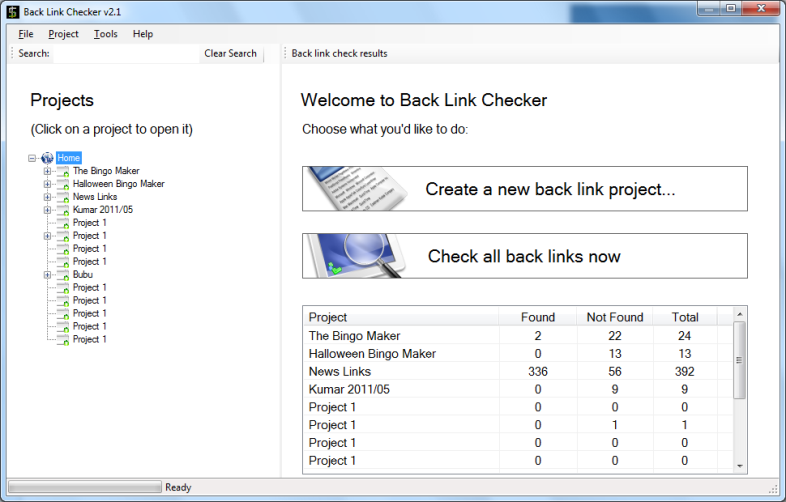Open the Help menu
Screen dimensions: 786x502
click(143, 34)
